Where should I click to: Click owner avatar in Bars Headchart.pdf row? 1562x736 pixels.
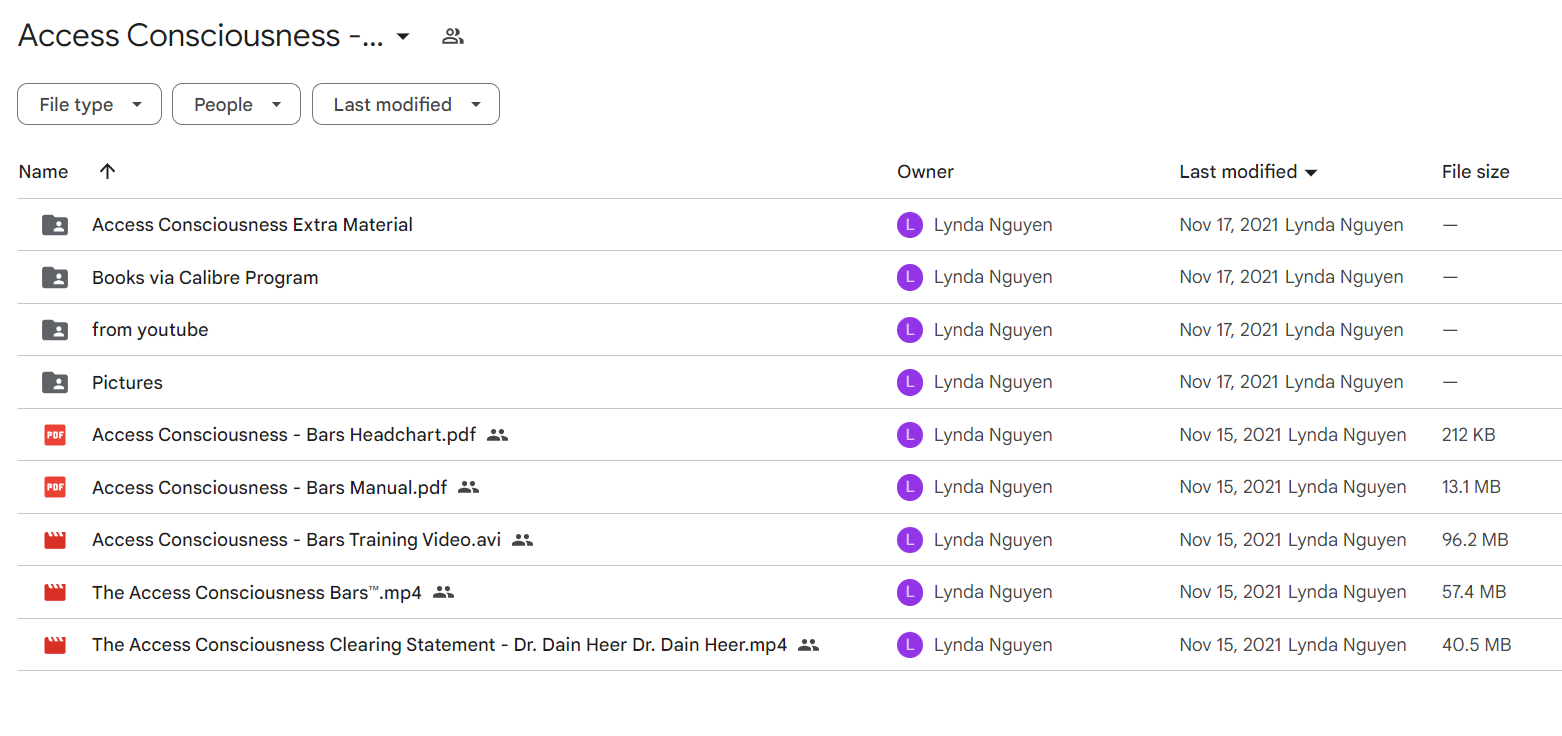909,435
